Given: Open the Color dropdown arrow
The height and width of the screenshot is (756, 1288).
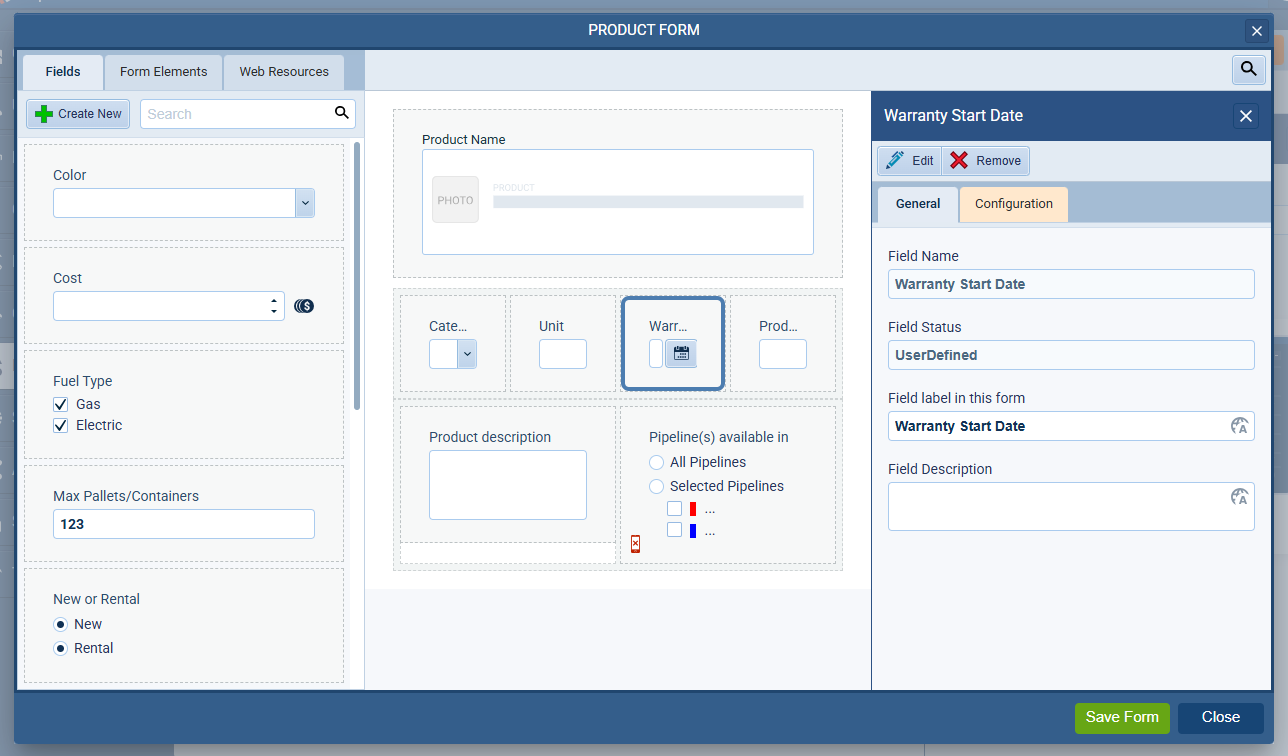Looking at the screenshot, I should (304, 203).
